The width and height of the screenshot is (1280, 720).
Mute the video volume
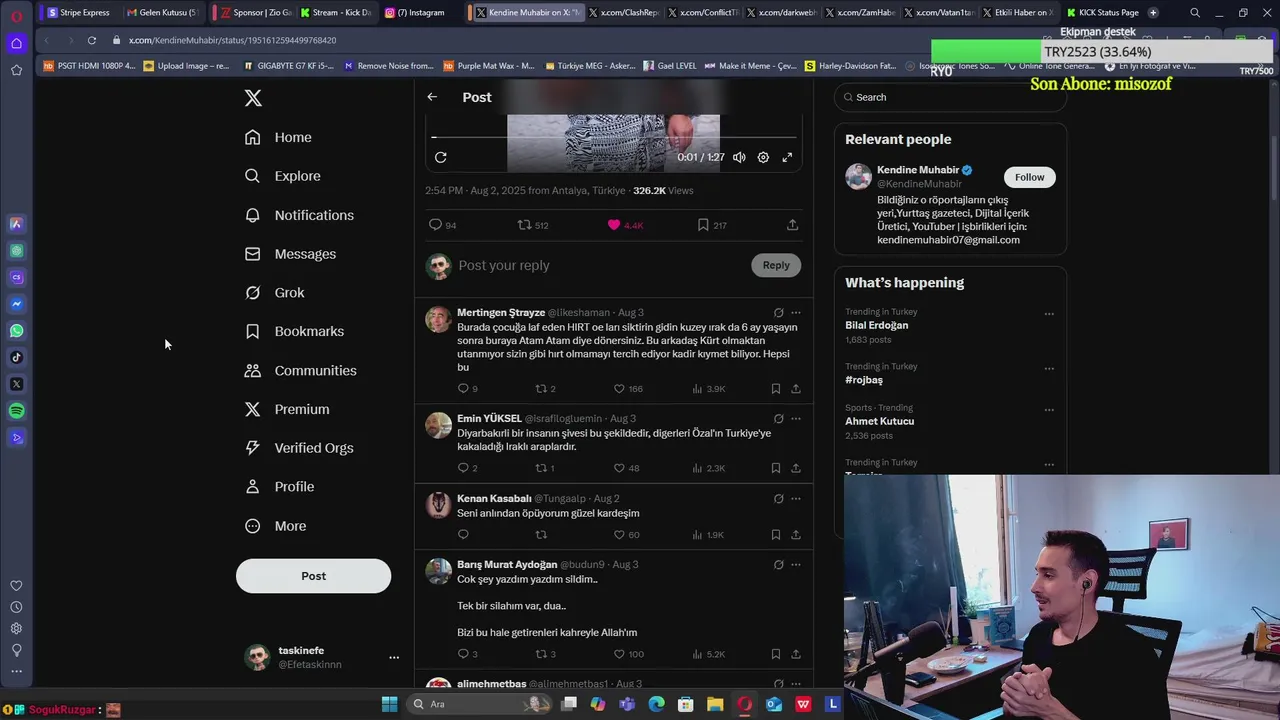(x=739, y=157)
